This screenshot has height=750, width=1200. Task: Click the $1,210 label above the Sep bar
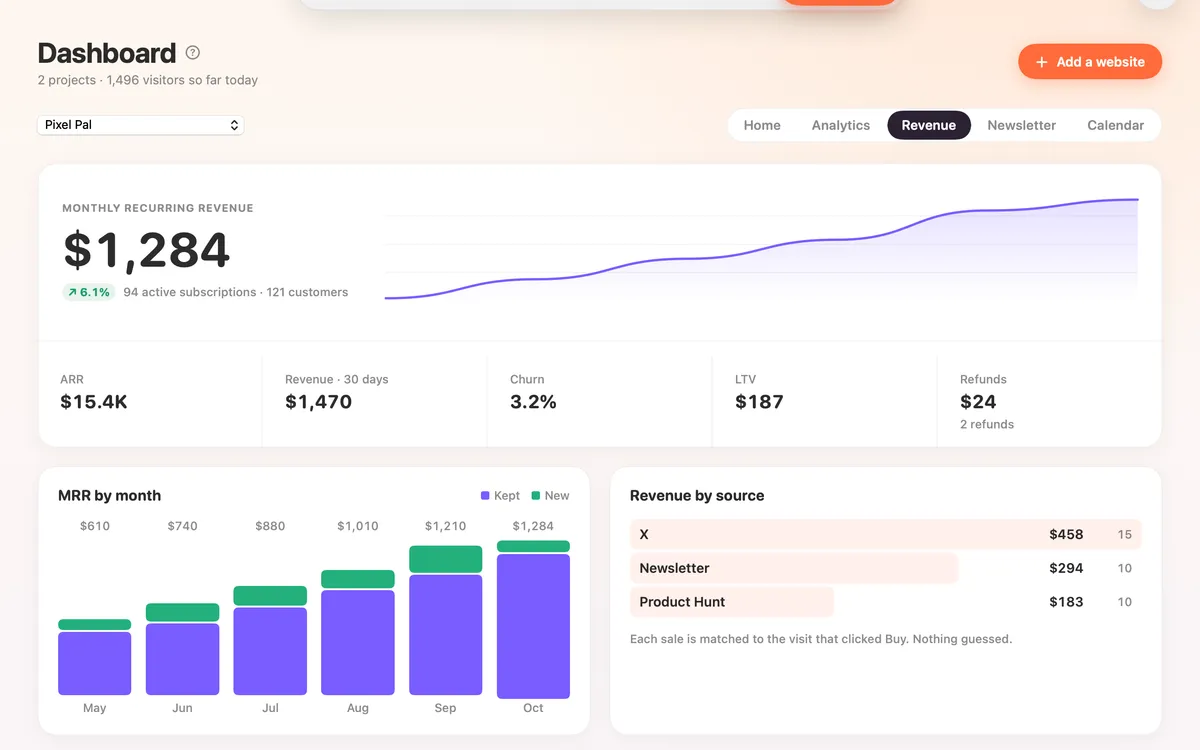[x=446, y=526]
